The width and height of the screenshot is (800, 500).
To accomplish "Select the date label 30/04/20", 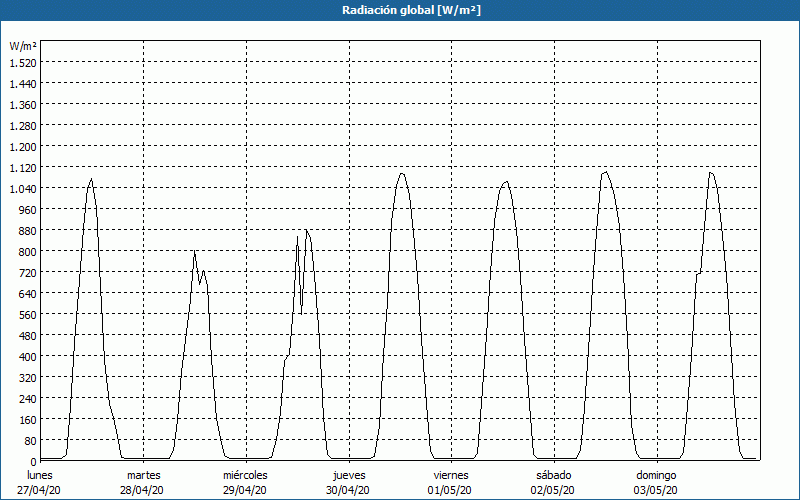I will coord(348,490).
